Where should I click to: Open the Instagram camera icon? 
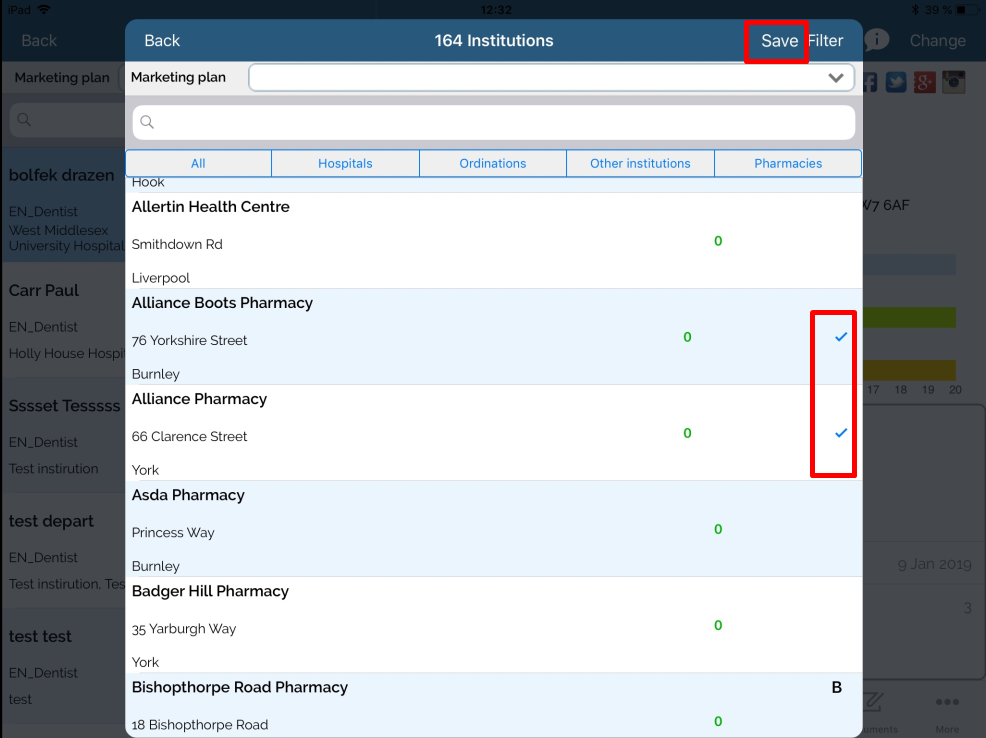(954, 82)
